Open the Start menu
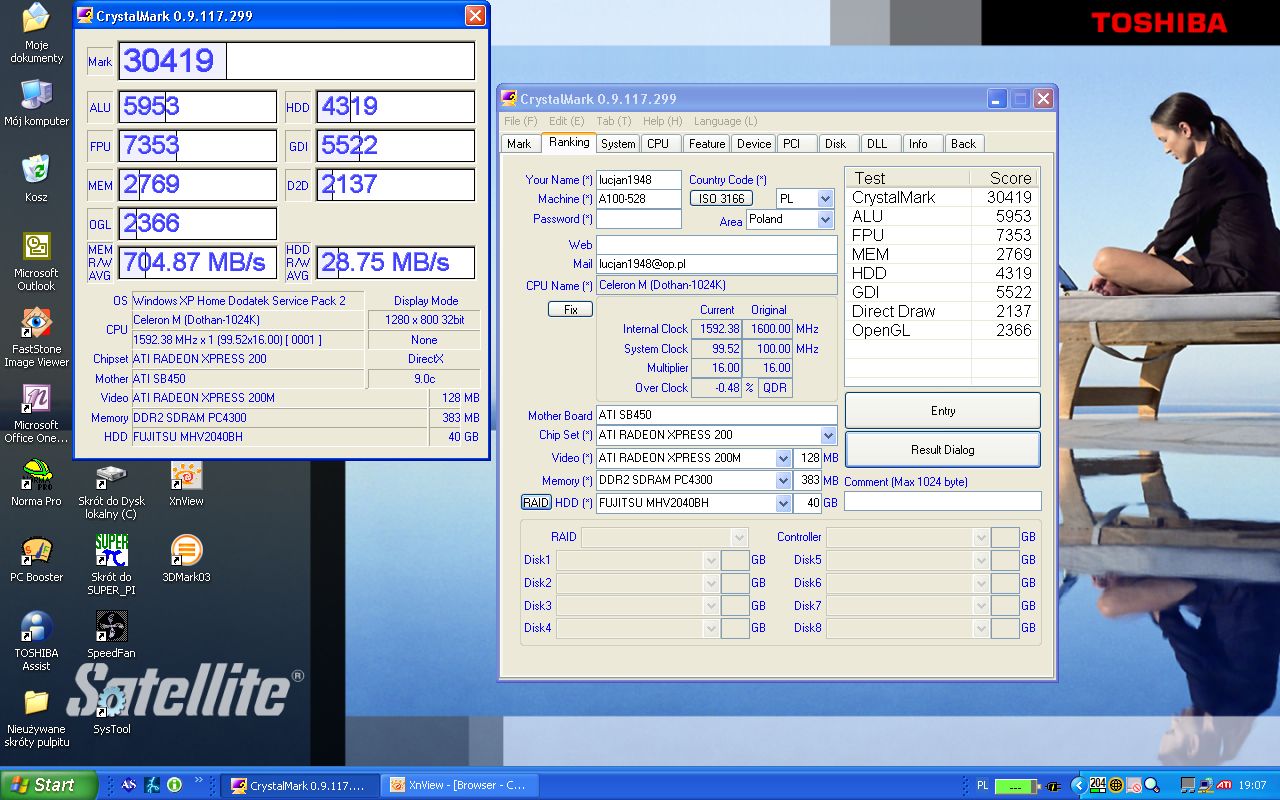1280x800 pixels. coord(49,785)
